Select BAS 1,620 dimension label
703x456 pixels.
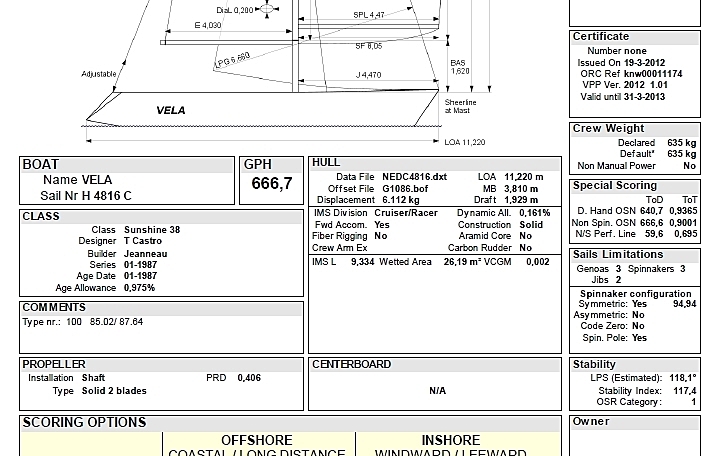coord(460,67)
